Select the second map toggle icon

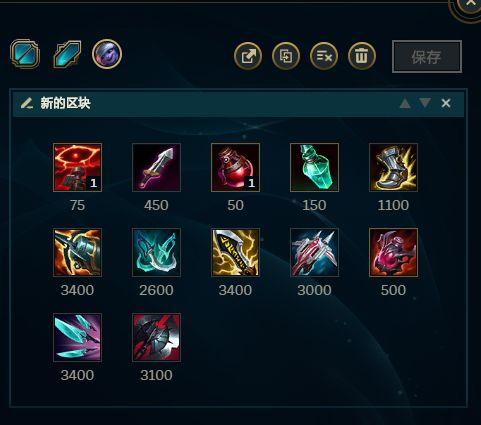67,54
